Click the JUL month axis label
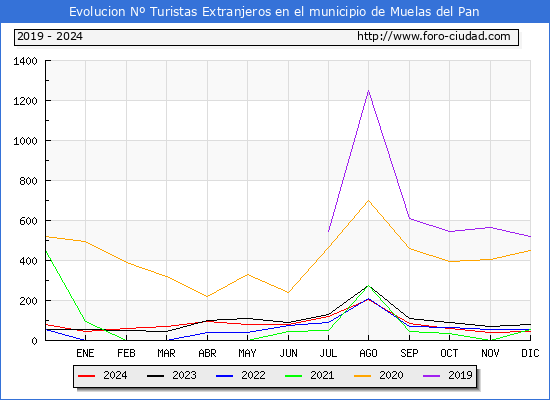 [328, 353]
